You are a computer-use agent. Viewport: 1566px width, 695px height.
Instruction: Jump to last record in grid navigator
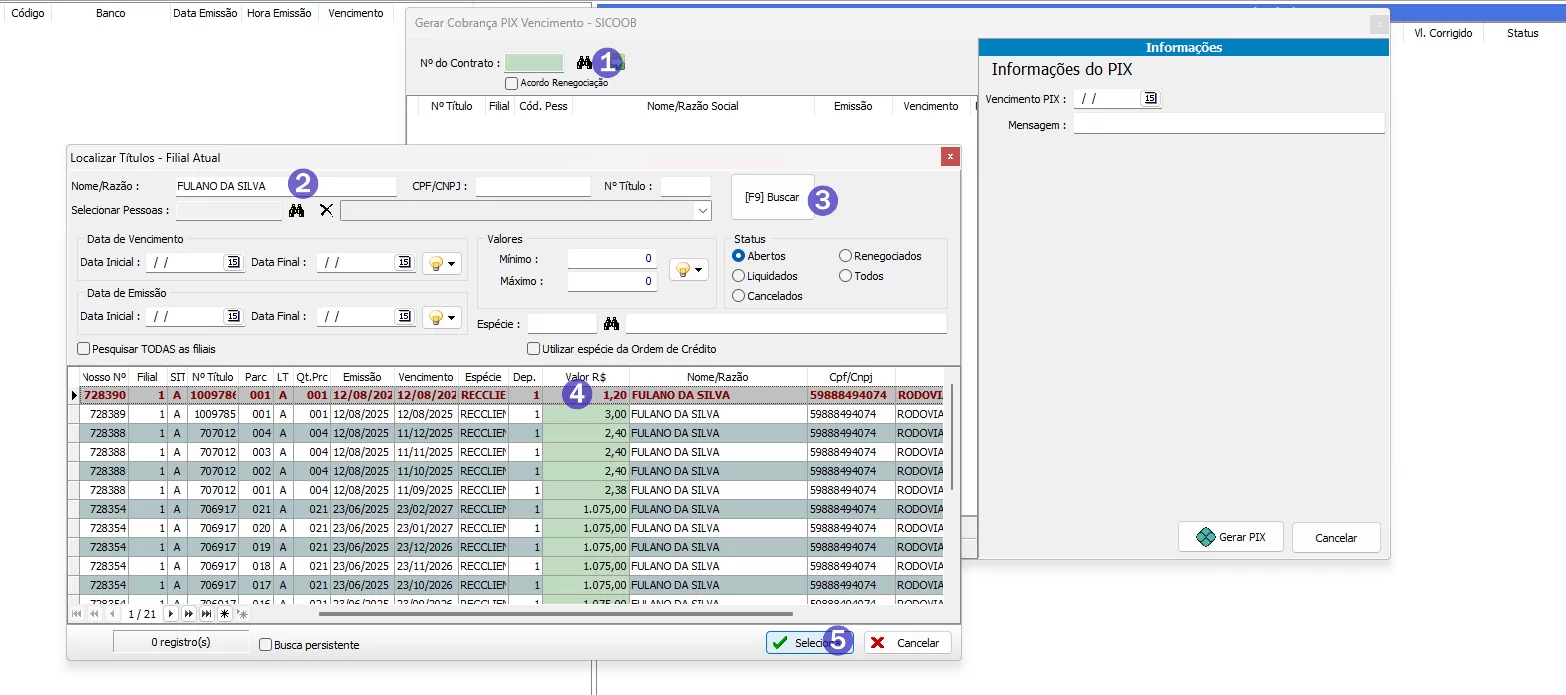207,614
